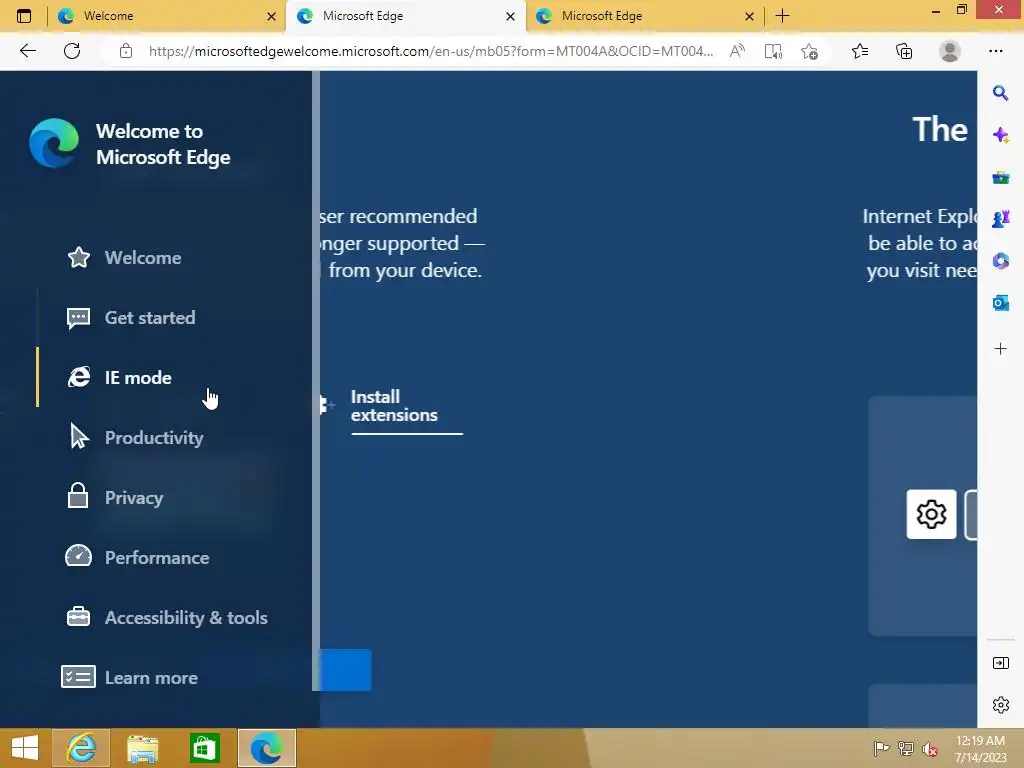Viewport: 1024px width, 768px height.
Task: Switch to the Welcome tab
Action: 166,16
